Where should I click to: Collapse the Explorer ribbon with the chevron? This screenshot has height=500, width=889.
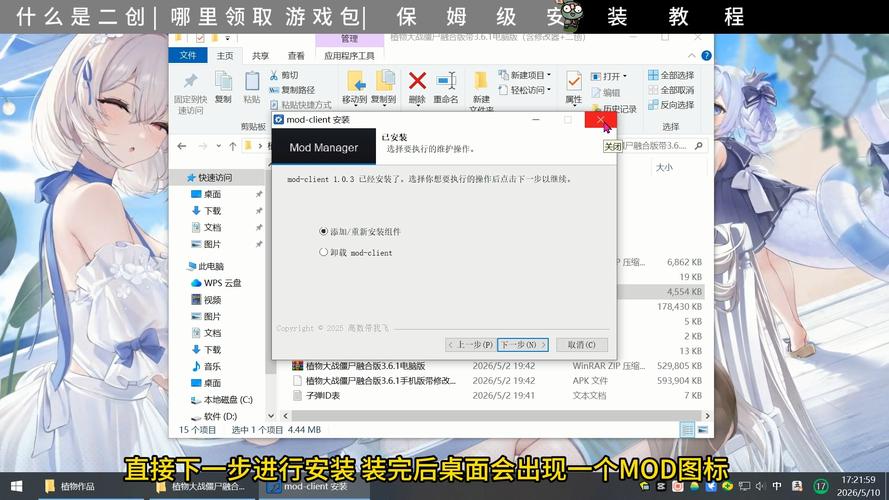pyautogui.click(x=692, y=56)
